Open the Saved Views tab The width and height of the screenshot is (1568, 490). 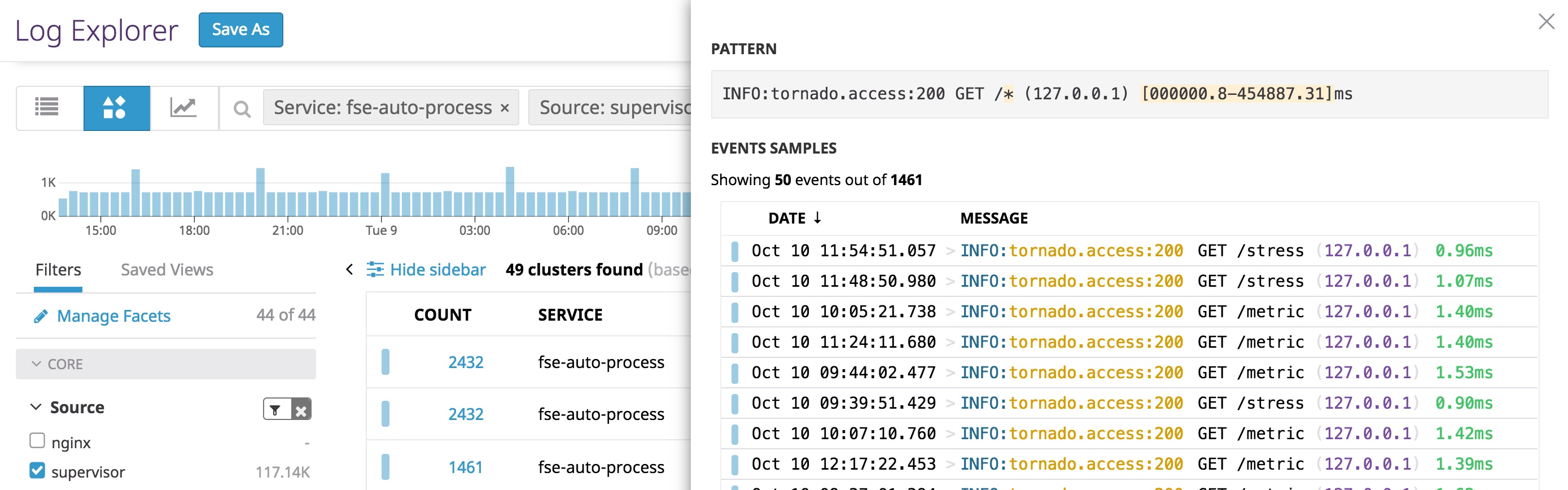tap(167, 270)
